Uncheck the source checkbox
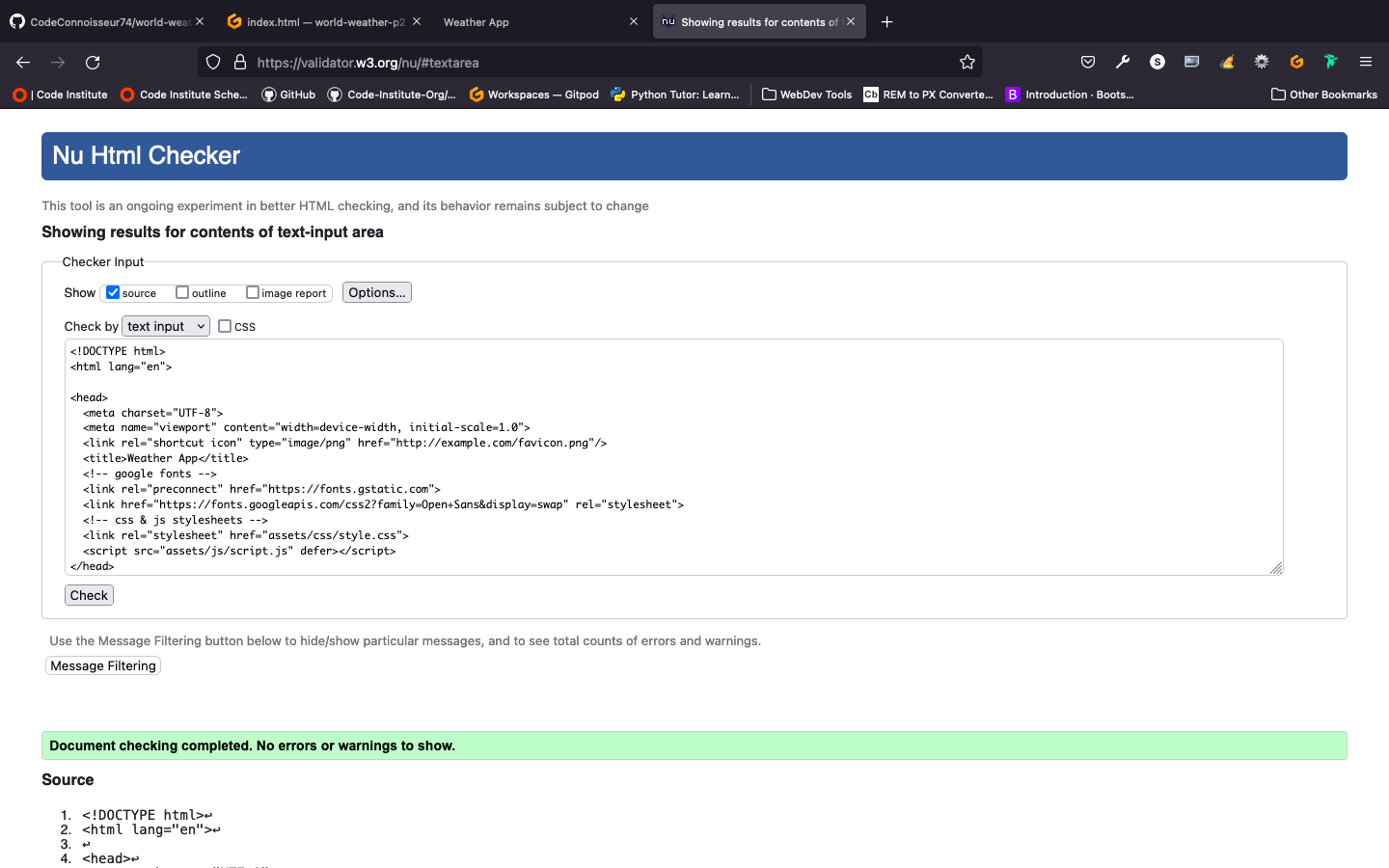Viewport: 1389px width, 868px height. pyautogui.click(x=113, y=292)
